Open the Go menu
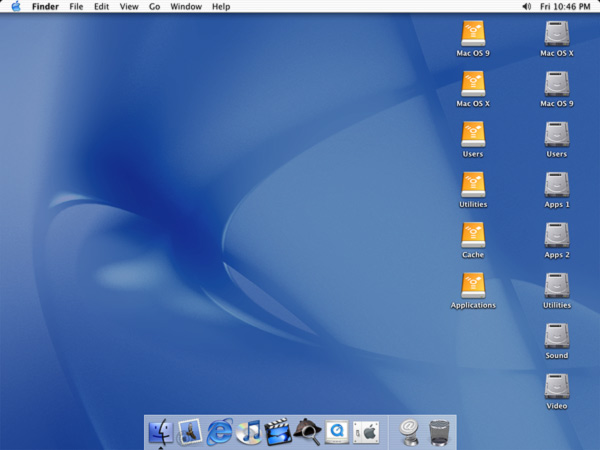This screenshot has height=450, width=600. click(154, 7)
